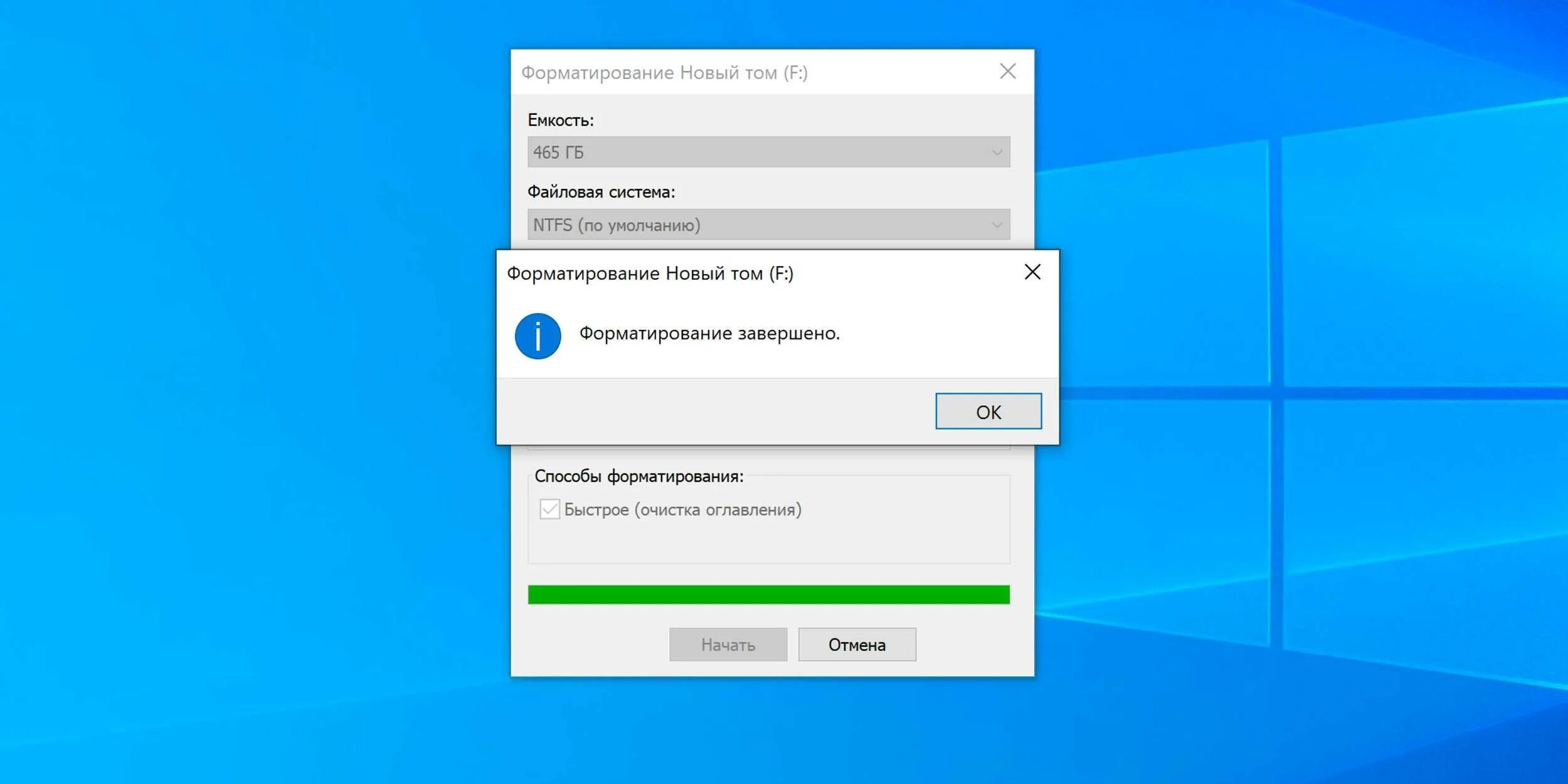Screen dimensions: 1568x784
Task: Click the 'Способы форматирования:' group heading
Action: (638, 476)
